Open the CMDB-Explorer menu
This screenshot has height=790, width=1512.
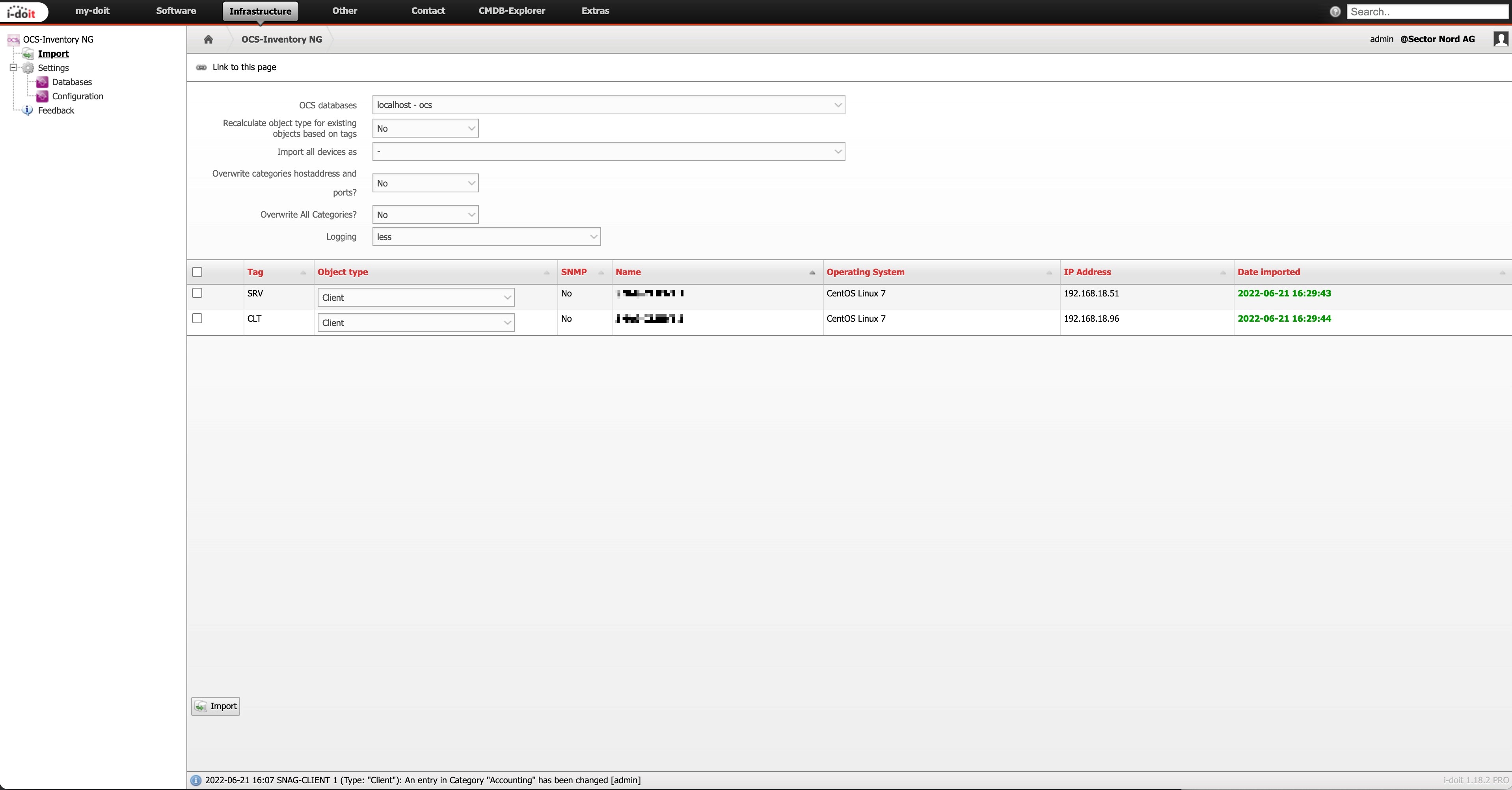click(511, 11)
